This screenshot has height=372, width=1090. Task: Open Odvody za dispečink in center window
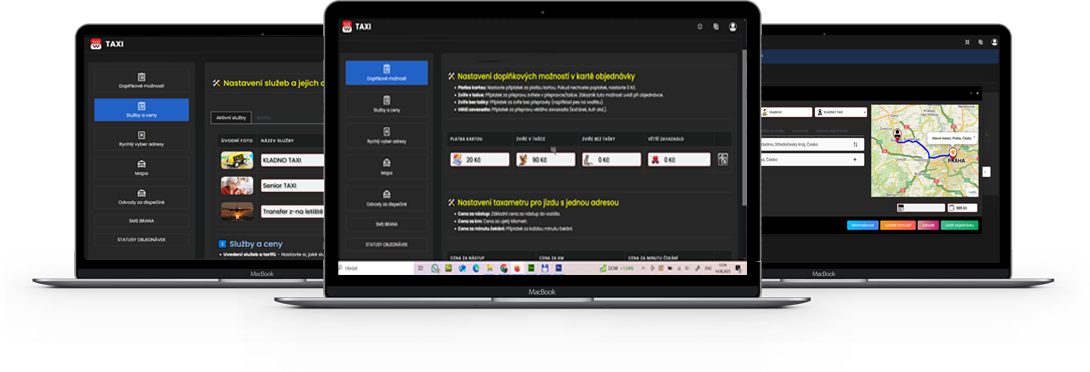tap(387, 199)
